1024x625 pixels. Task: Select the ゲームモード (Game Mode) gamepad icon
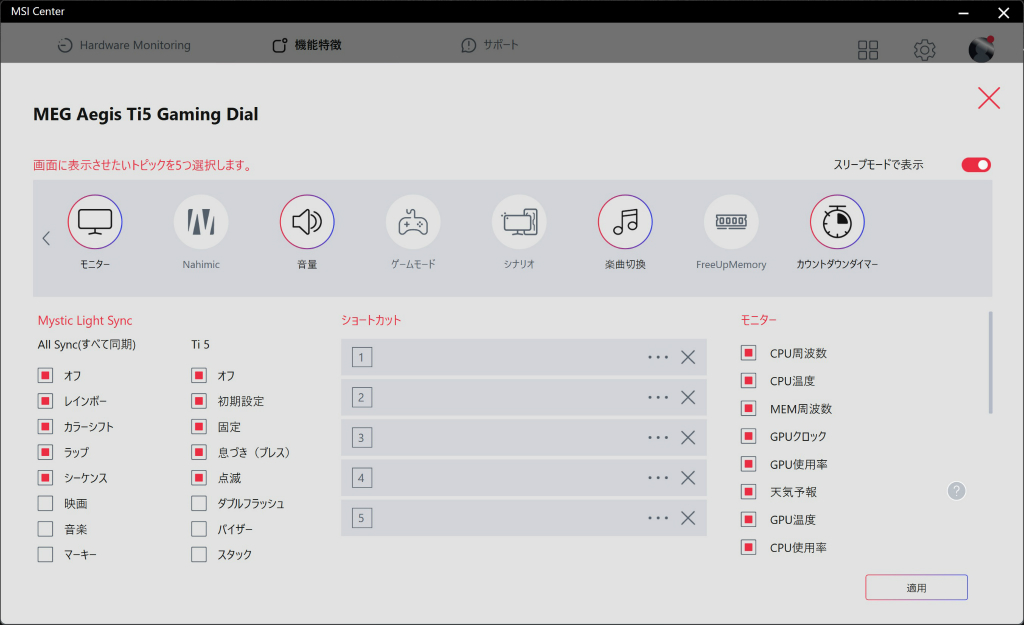click(413, 222)
